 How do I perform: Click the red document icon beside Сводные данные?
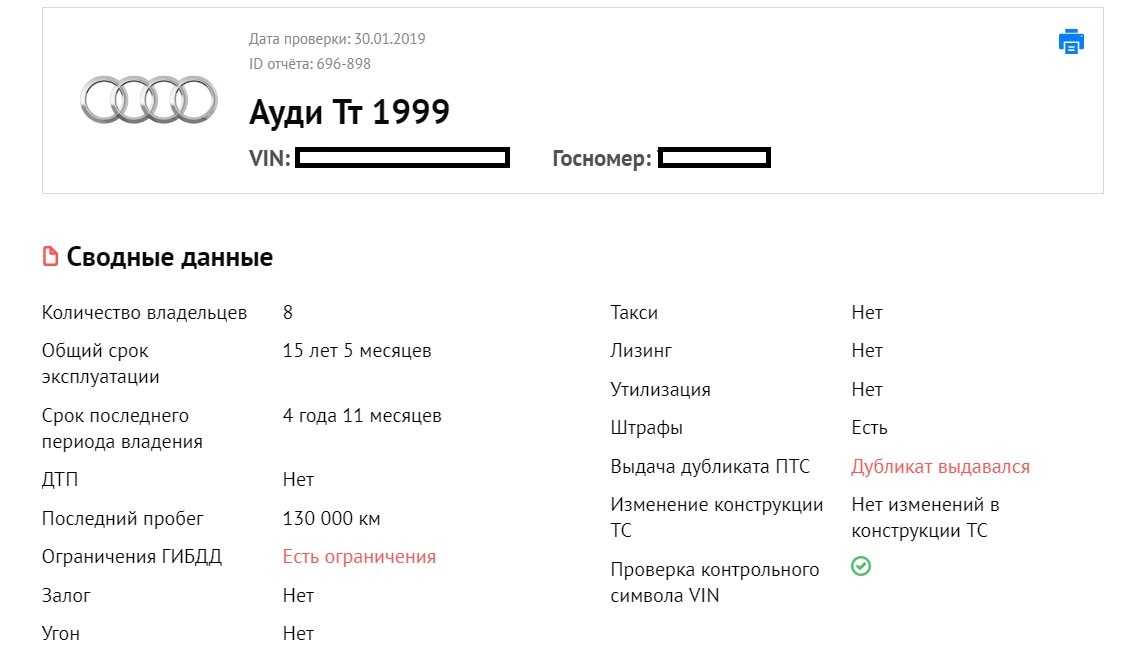[x=50, y=257]
